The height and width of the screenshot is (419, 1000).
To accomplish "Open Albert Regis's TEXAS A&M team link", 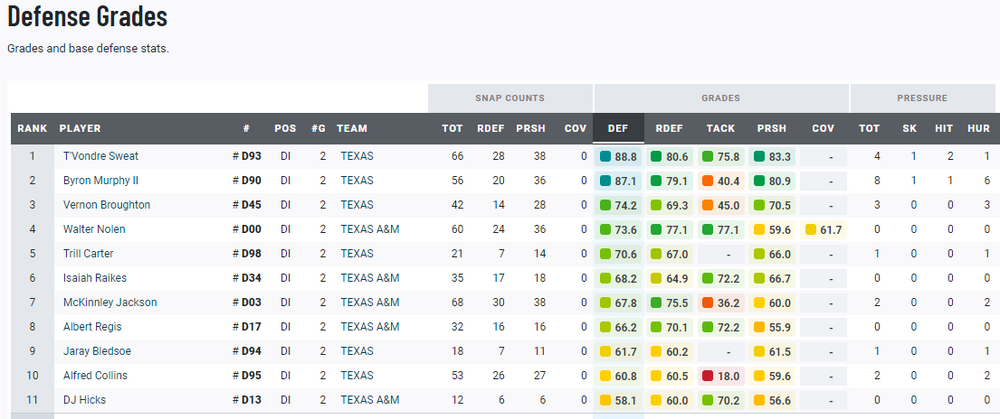I will (x=370, y=327).
